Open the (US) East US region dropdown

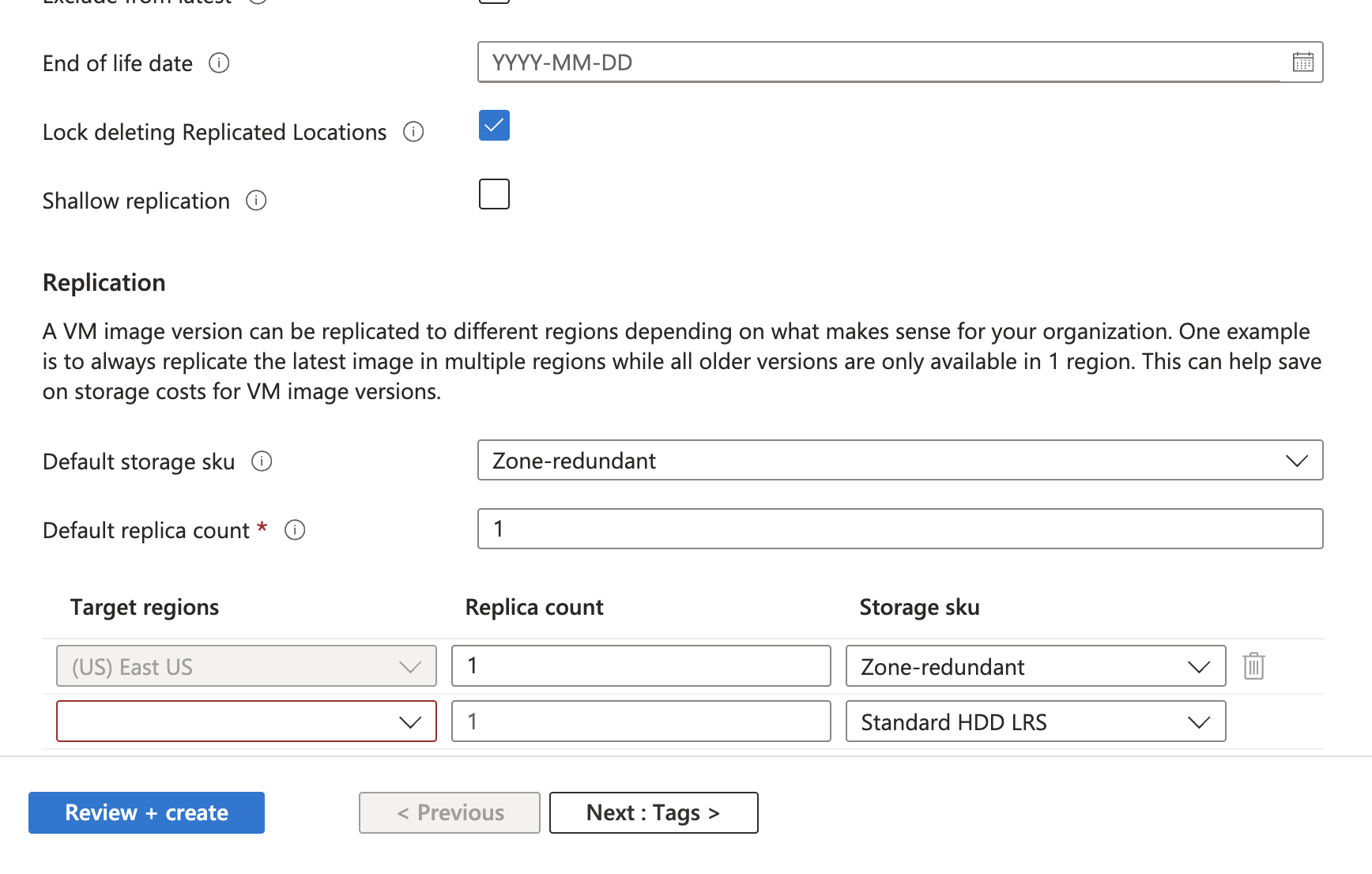247,666
